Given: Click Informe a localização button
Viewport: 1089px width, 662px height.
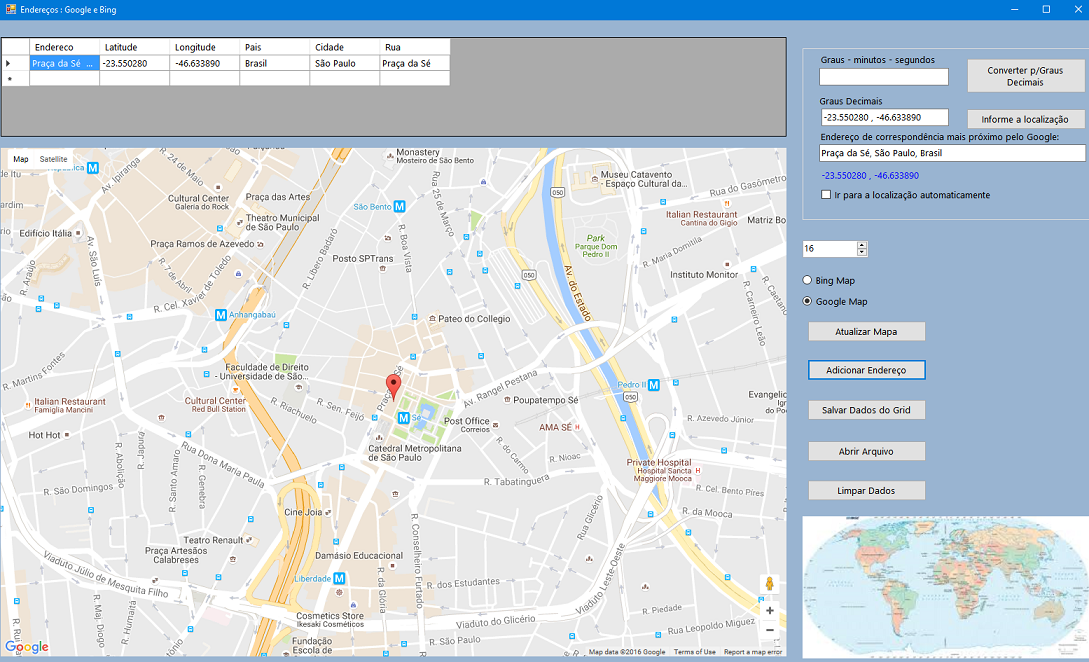Looking at the screenshot, I should 1025,119.
